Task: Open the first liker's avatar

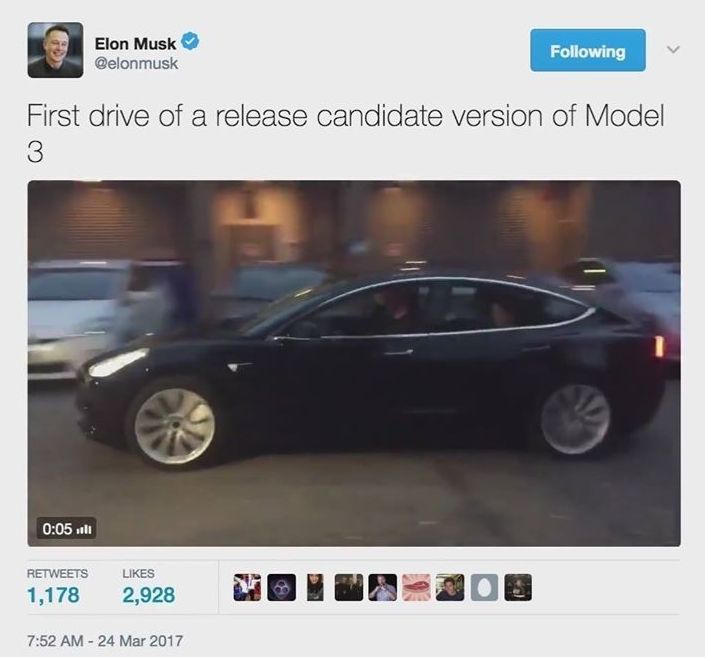Action: click(x=247, y=588)
